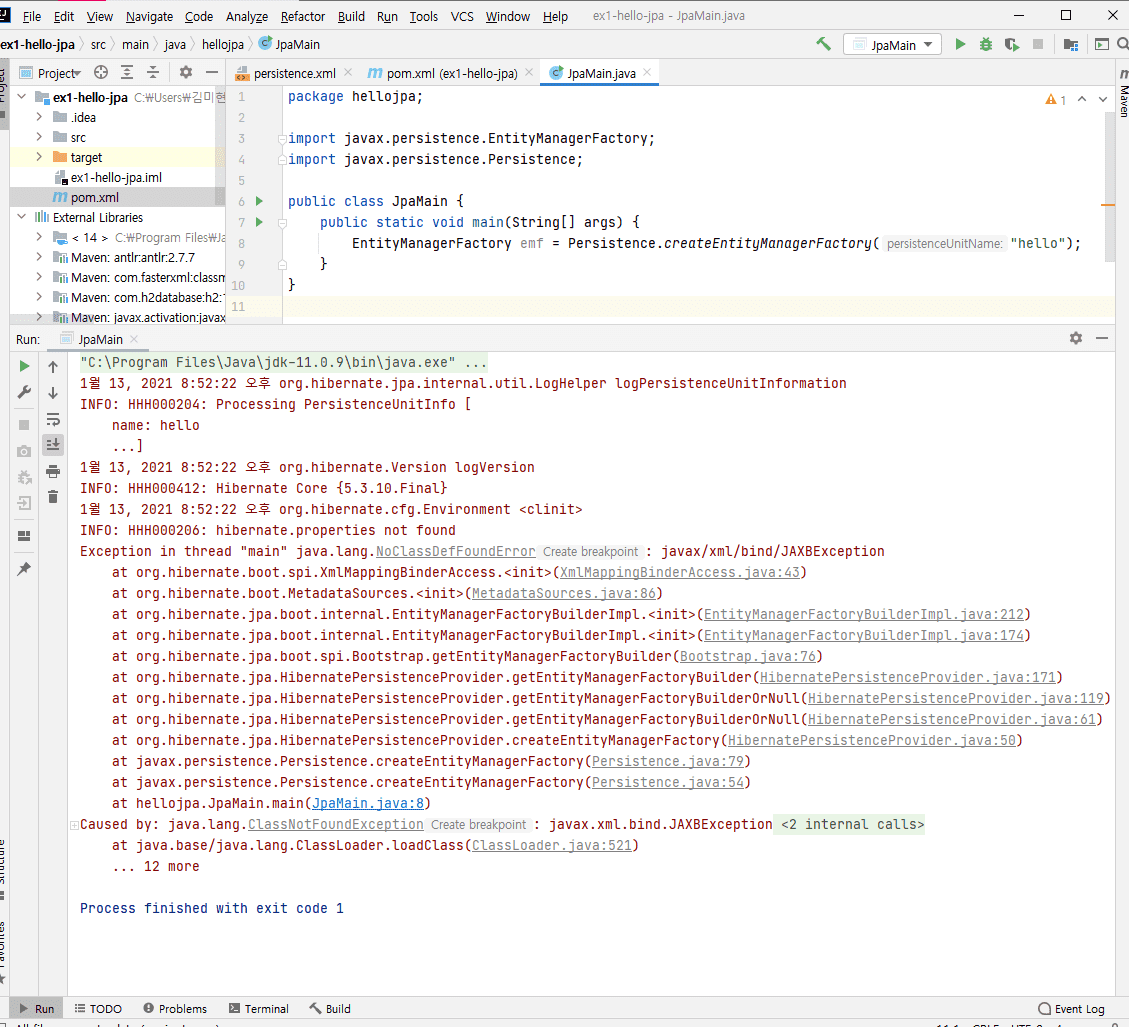Print console output using printer icon

(53, 472)
